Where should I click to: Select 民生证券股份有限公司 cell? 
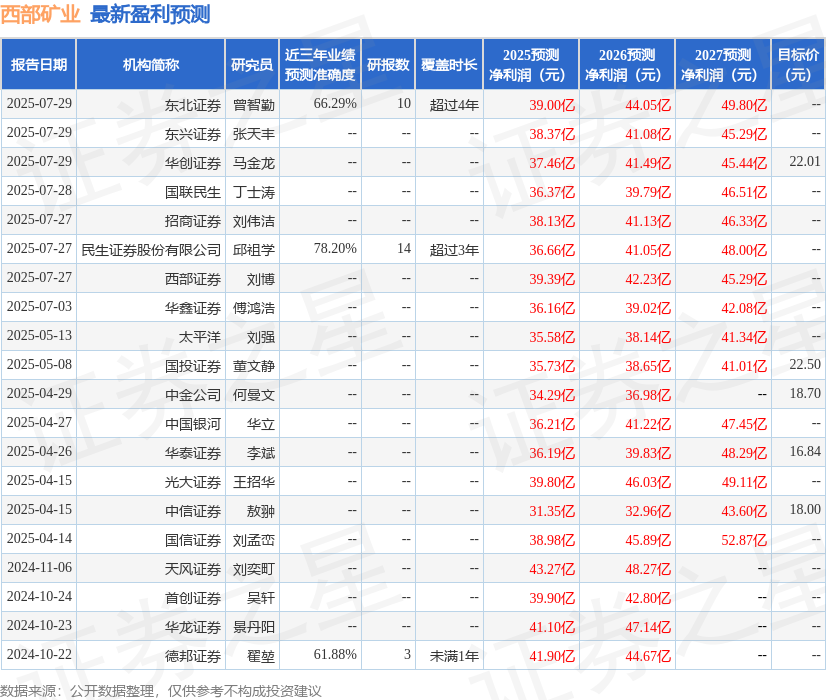click(151, 250)
